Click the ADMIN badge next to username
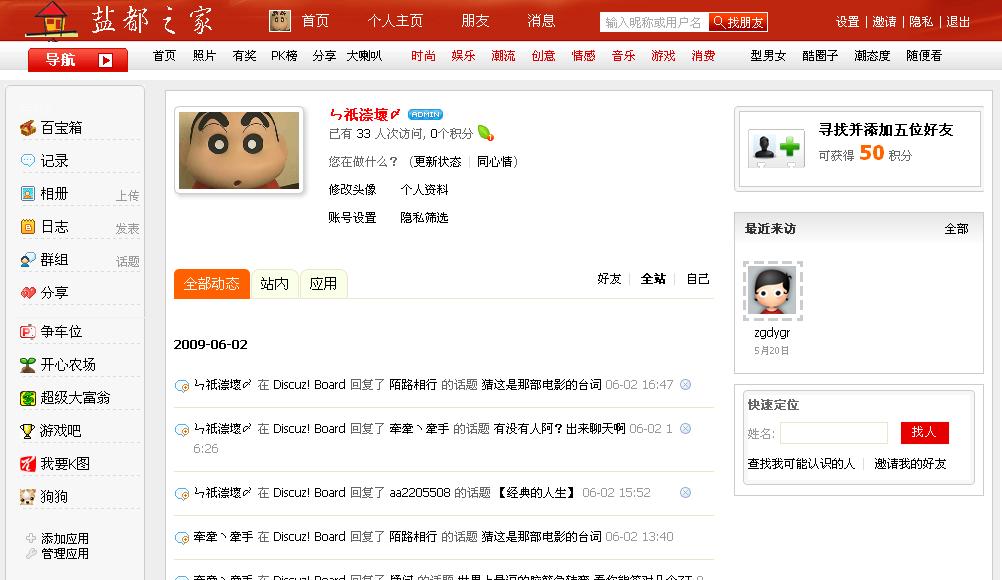This screenshot has height=580, width=1002. coord(426,114)
